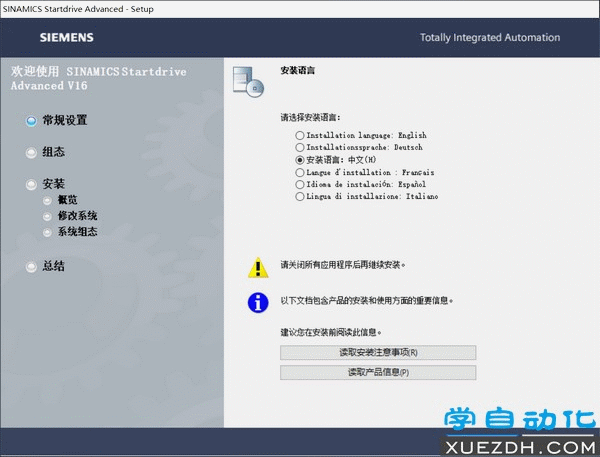Go to the 组态 step
Screen dimensions: 600x457
(45, 152)
